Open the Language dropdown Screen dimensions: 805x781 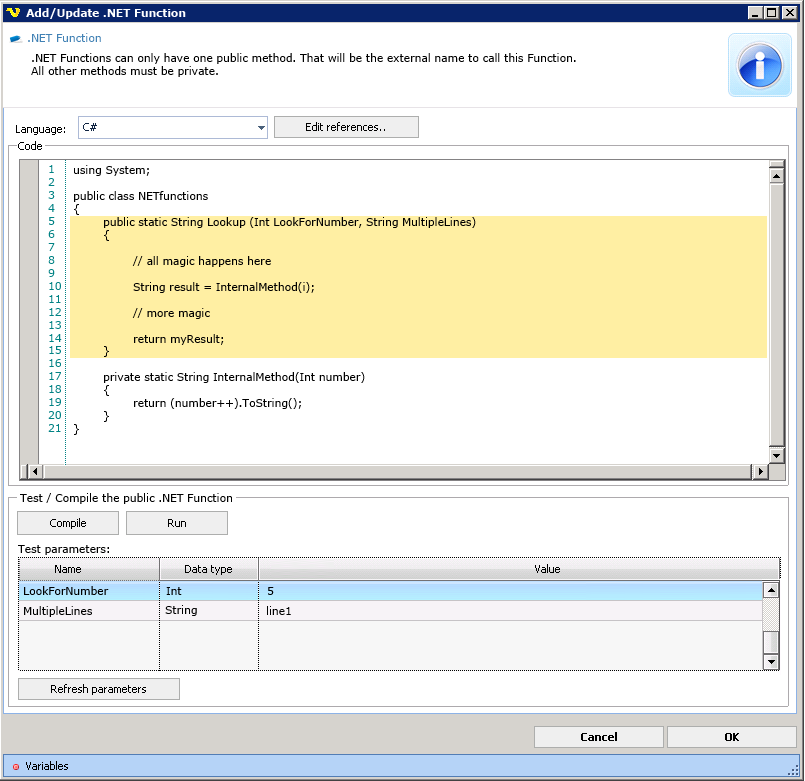[x=261, y=128]
